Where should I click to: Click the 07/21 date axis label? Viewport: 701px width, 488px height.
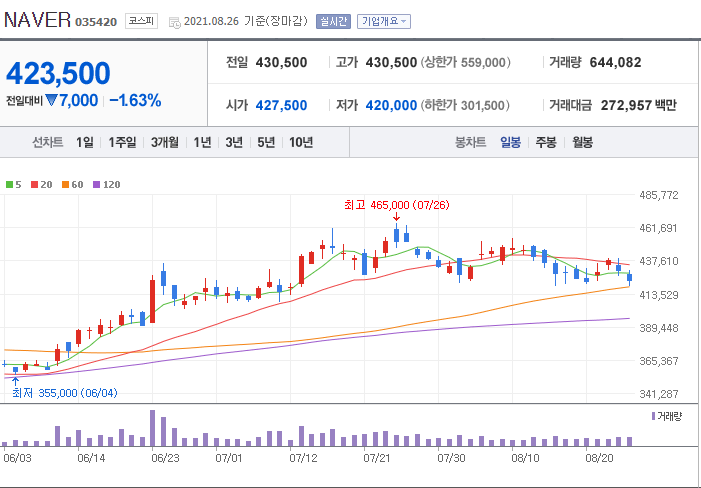[377, 458]
